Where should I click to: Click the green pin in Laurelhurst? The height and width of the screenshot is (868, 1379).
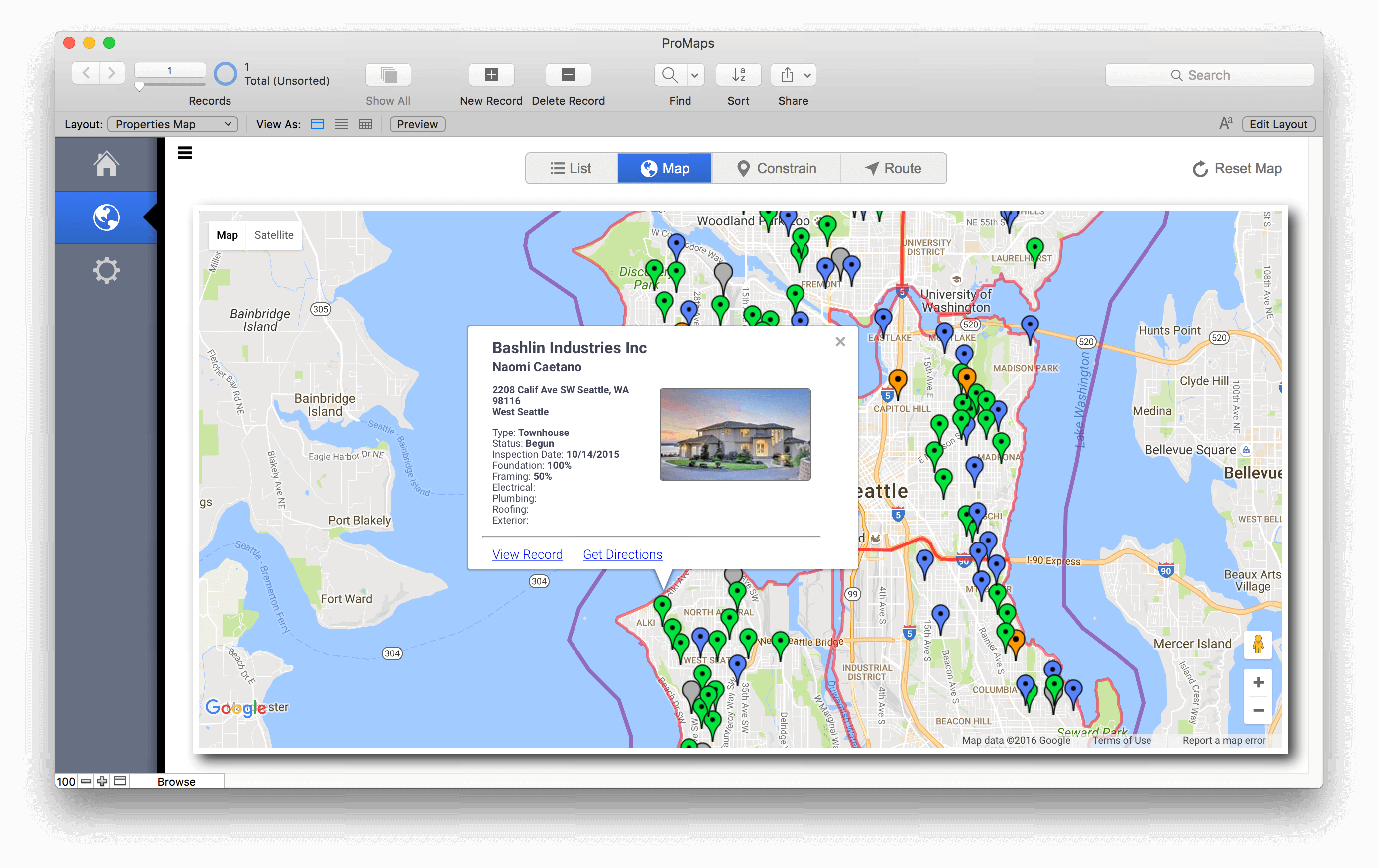point(1034,250)
